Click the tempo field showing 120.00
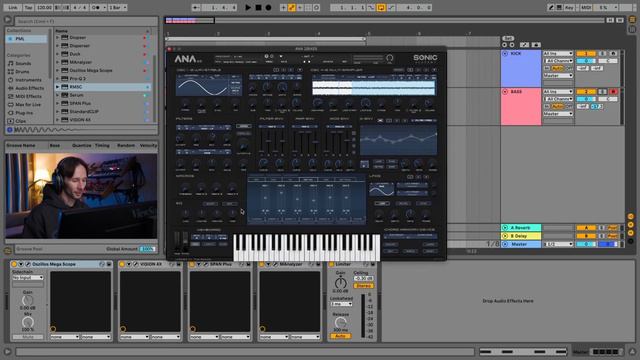 click(44, 7)
